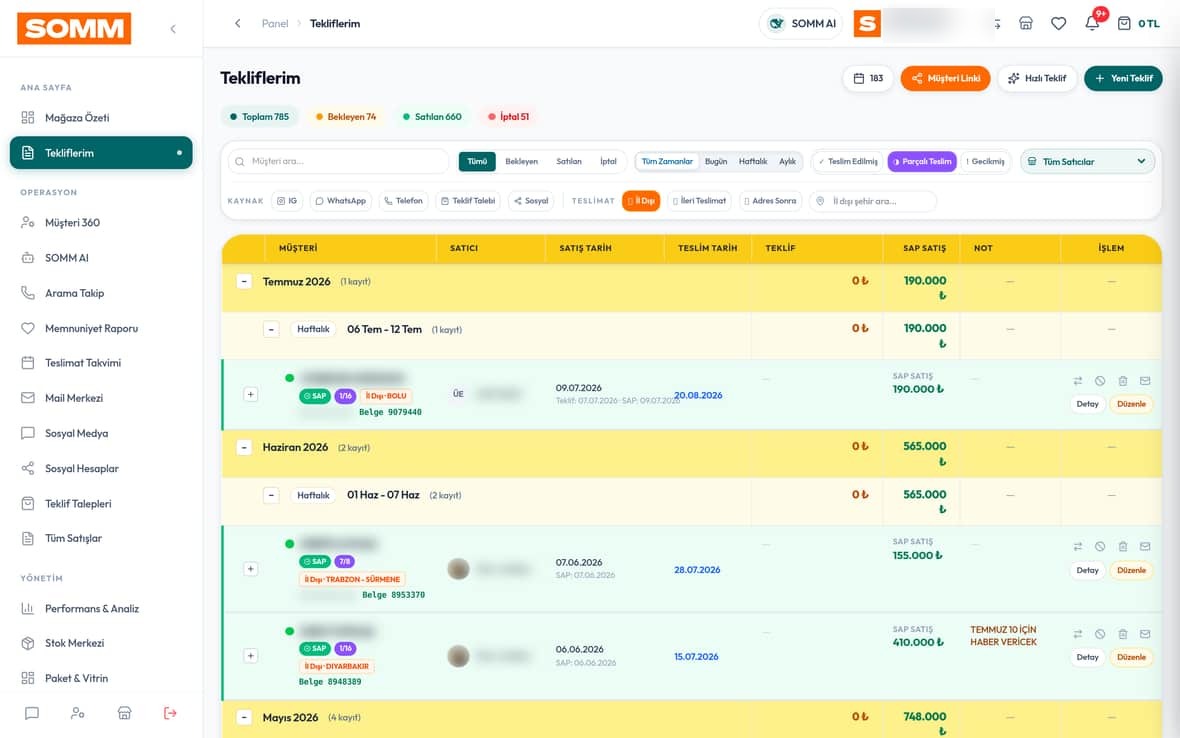Open the Hızlı Teklif button
The width and height of the screenshot is (1180, 738).
[x=1037, y=78]
